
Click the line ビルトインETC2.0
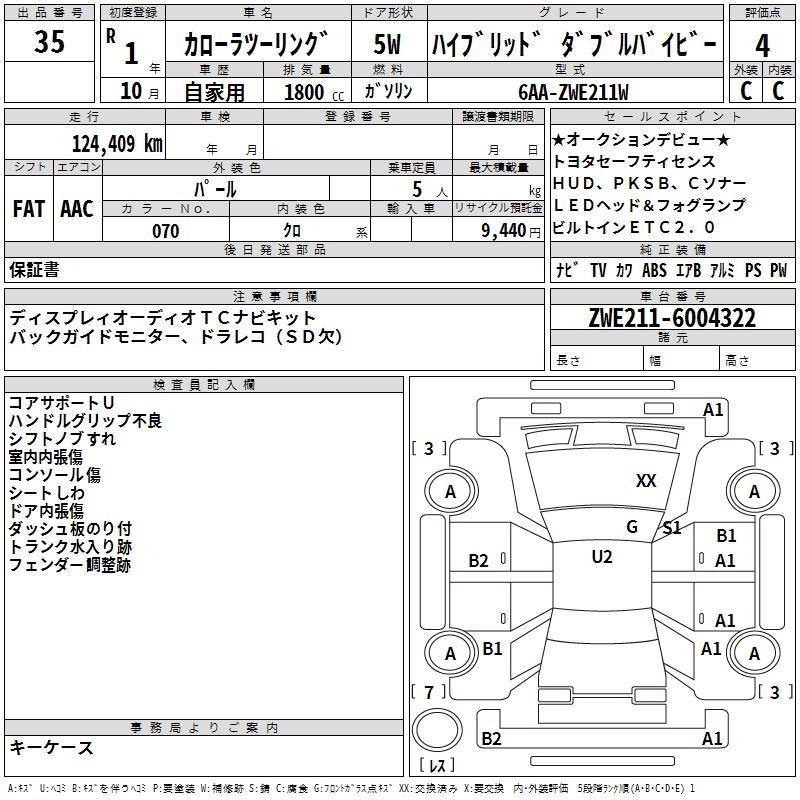[x=634, y=227]
